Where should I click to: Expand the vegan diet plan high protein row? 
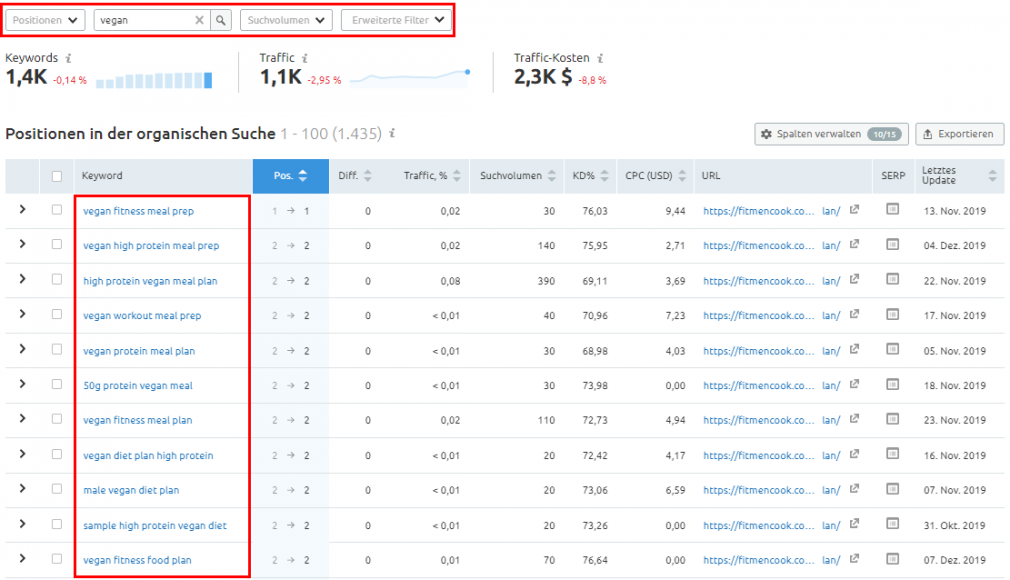(x=23, y=454)
